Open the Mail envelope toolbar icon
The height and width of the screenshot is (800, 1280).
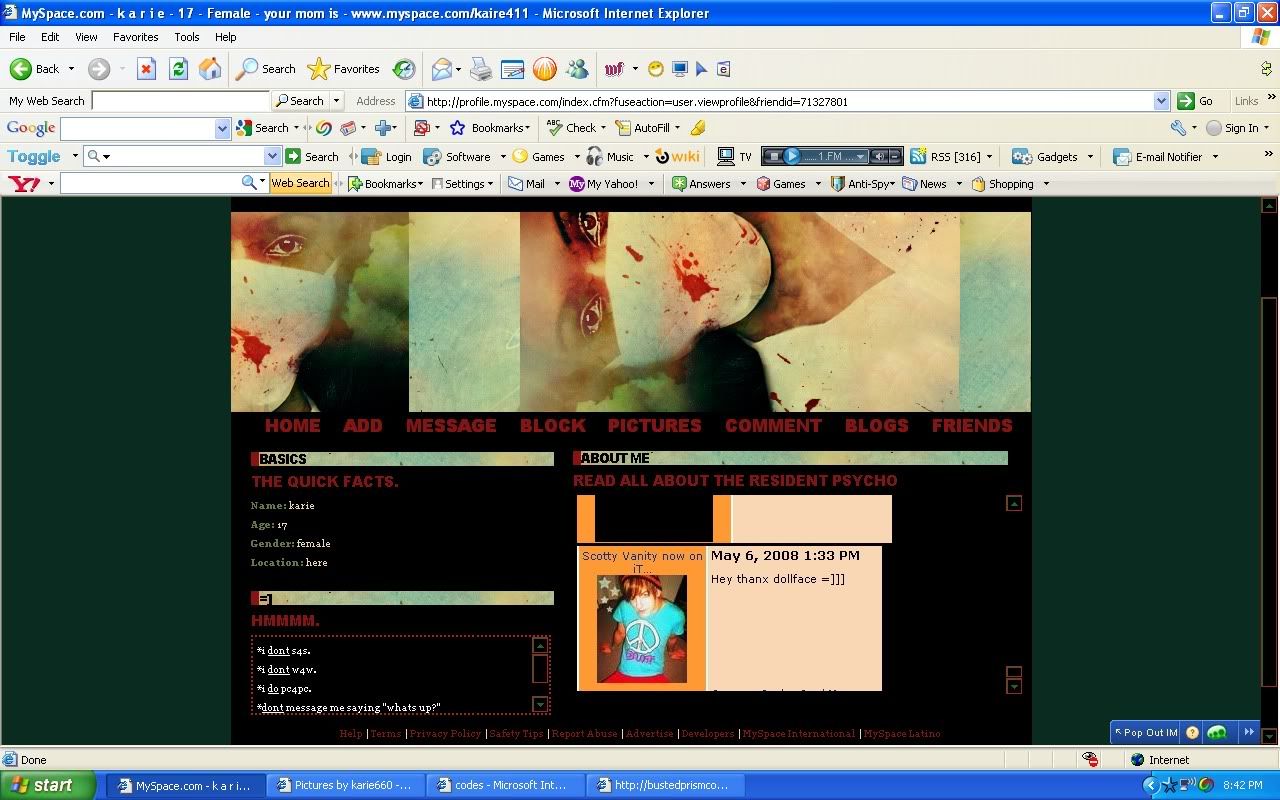[441, 69]
